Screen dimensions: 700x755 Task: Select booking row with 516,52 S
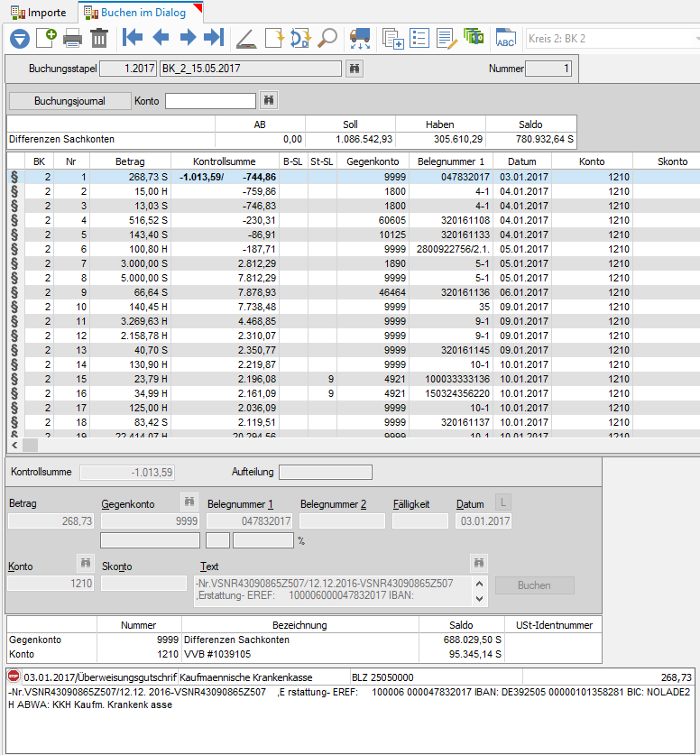pyautogui.click(x=353, y=220)
